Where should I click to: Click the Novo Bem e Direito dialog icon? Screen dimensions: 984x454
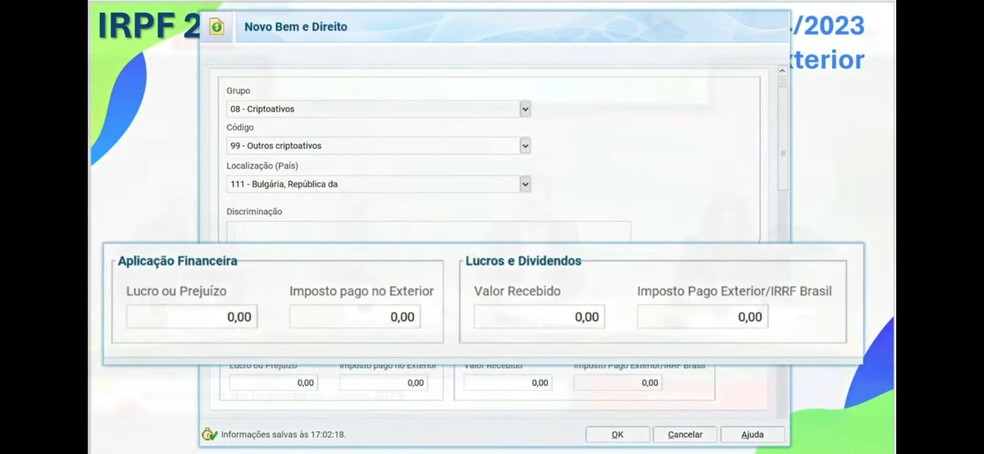217,28
